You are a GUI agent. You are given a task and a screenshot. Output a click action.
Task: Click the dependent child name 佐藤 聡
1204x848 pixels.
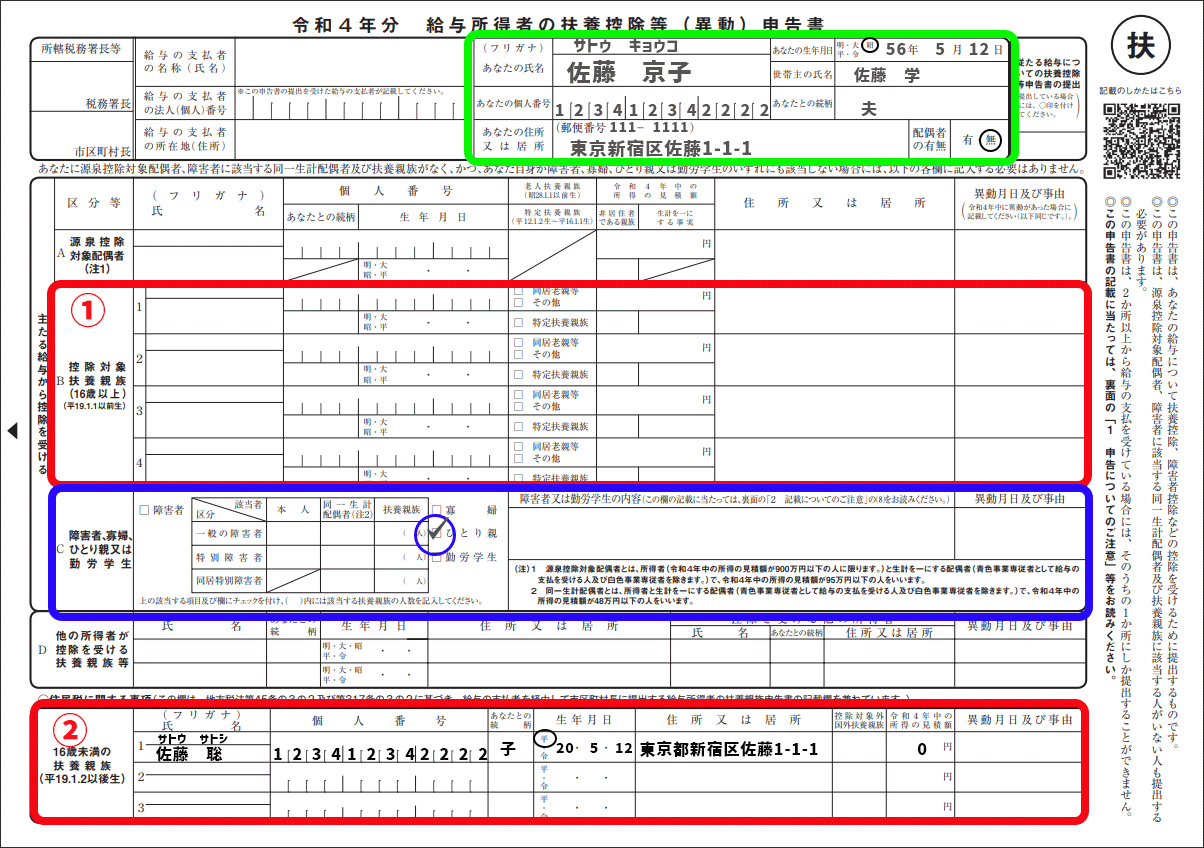click(x=188, y=753)
